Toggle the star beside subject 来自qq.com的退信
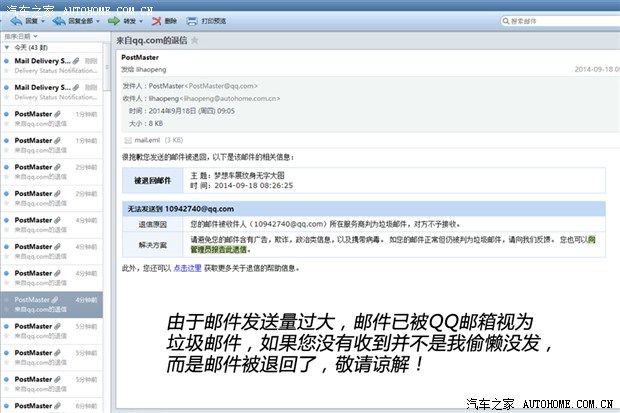 [x=195, y=40]
